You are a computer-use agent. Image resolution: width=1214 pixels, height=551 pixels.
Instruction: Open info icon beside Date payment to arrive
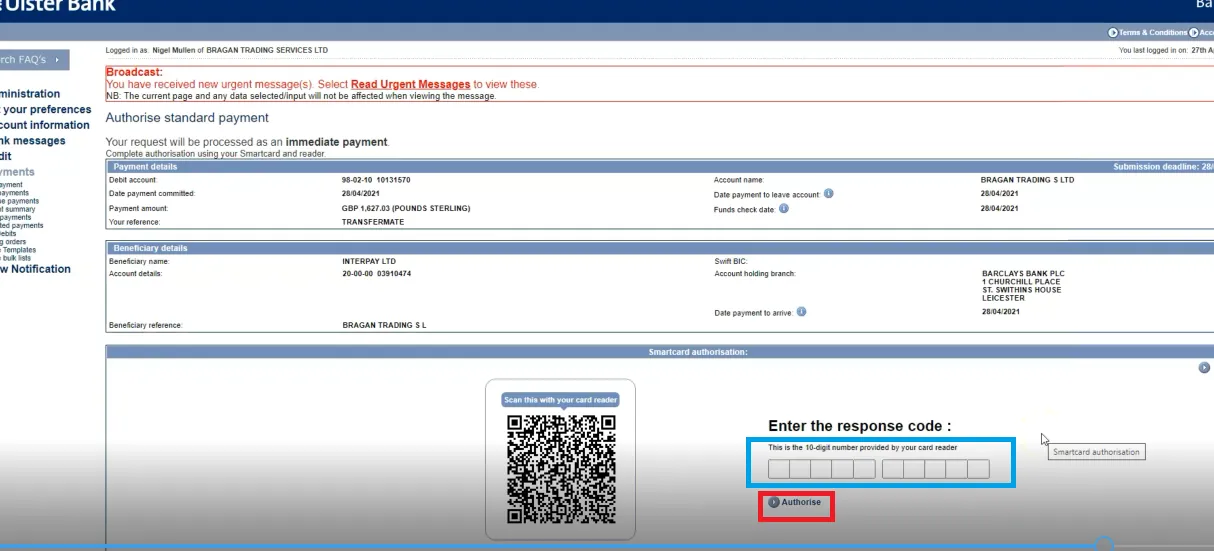(x=802, y=312)
